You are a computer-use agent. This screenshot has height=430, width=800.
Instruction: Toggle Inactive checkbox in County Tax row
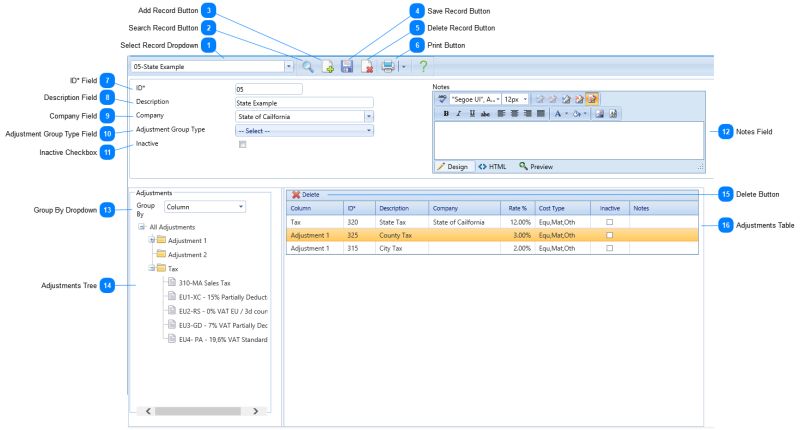[609, 235]
